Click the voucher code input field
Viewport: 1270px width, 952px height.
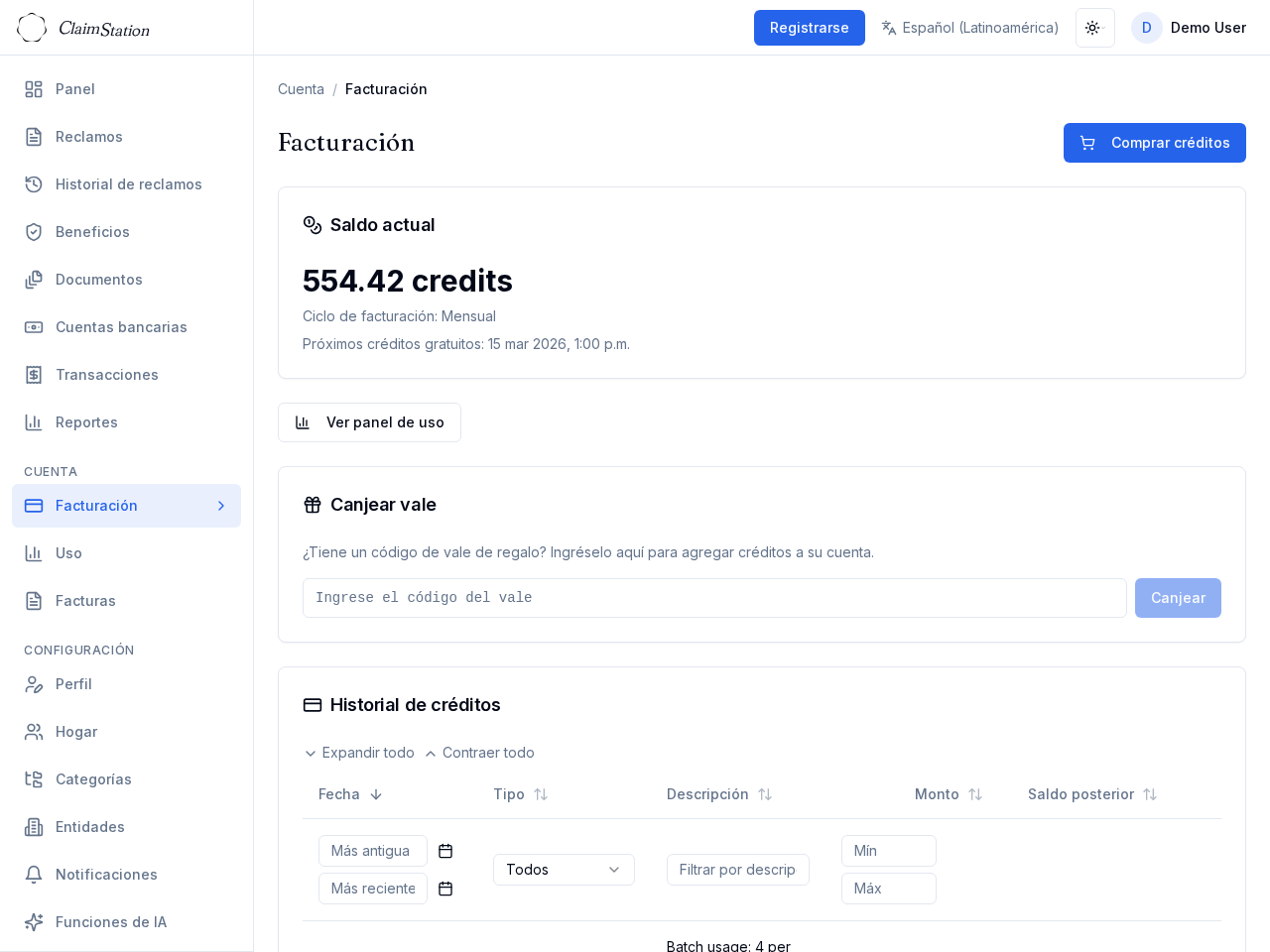tap(714, 598)
